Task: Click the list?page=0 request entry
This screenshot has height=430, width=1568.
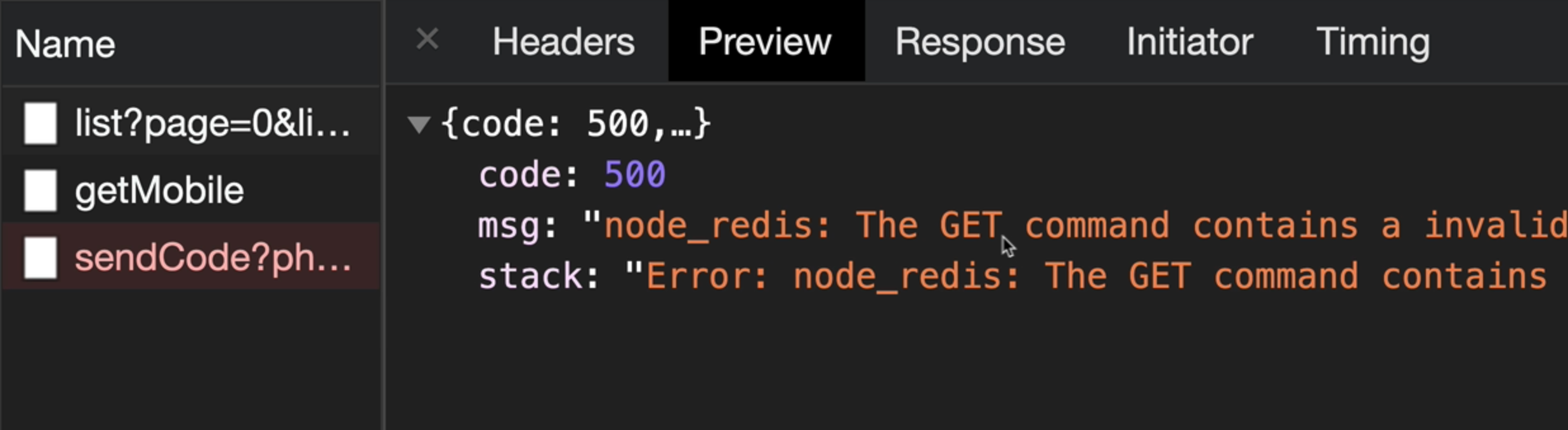Action: click(x=212, y=122)
